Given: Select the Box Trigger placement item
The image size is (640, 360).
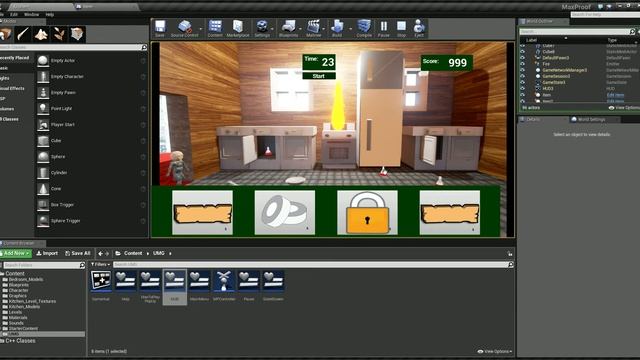Looking at the screenshot, I should pyautogui.click(x=92, y=204).
